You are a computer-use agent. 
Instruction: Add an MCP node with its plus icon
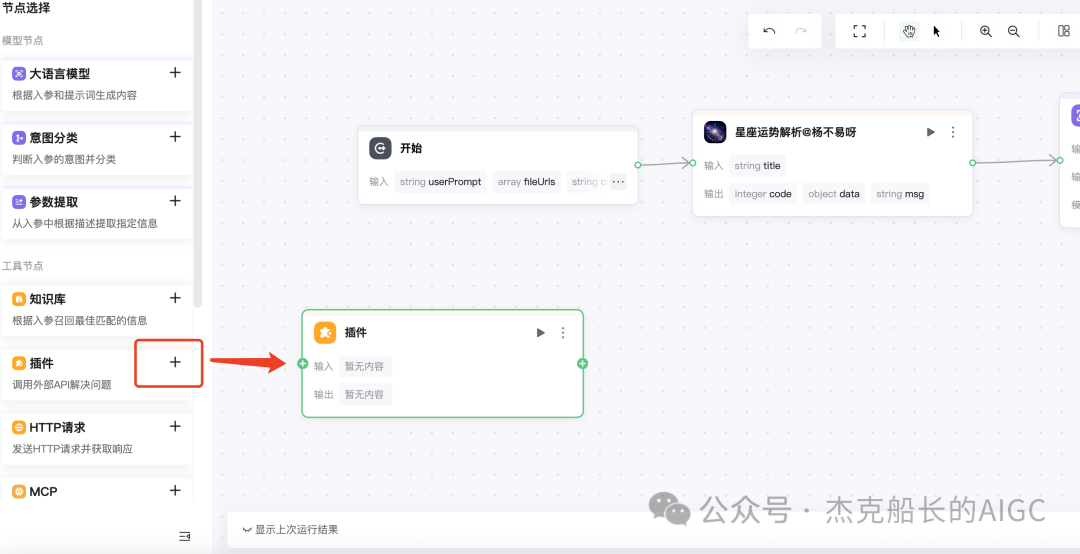coord(175,490)
